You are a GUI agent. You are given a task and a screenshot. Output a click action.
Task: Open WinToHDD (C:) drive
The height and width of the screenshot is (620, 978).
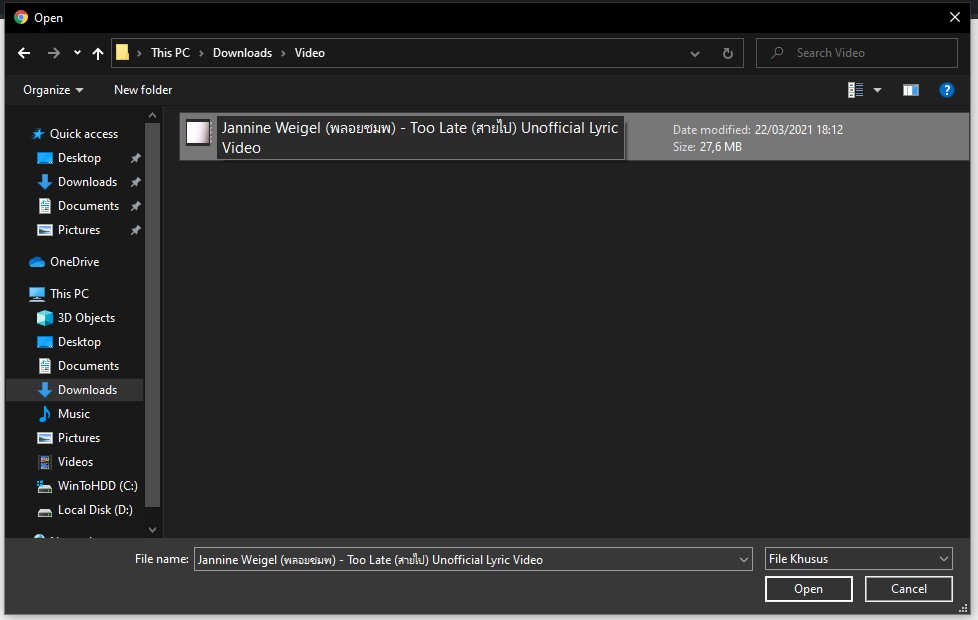click(87, 486)
